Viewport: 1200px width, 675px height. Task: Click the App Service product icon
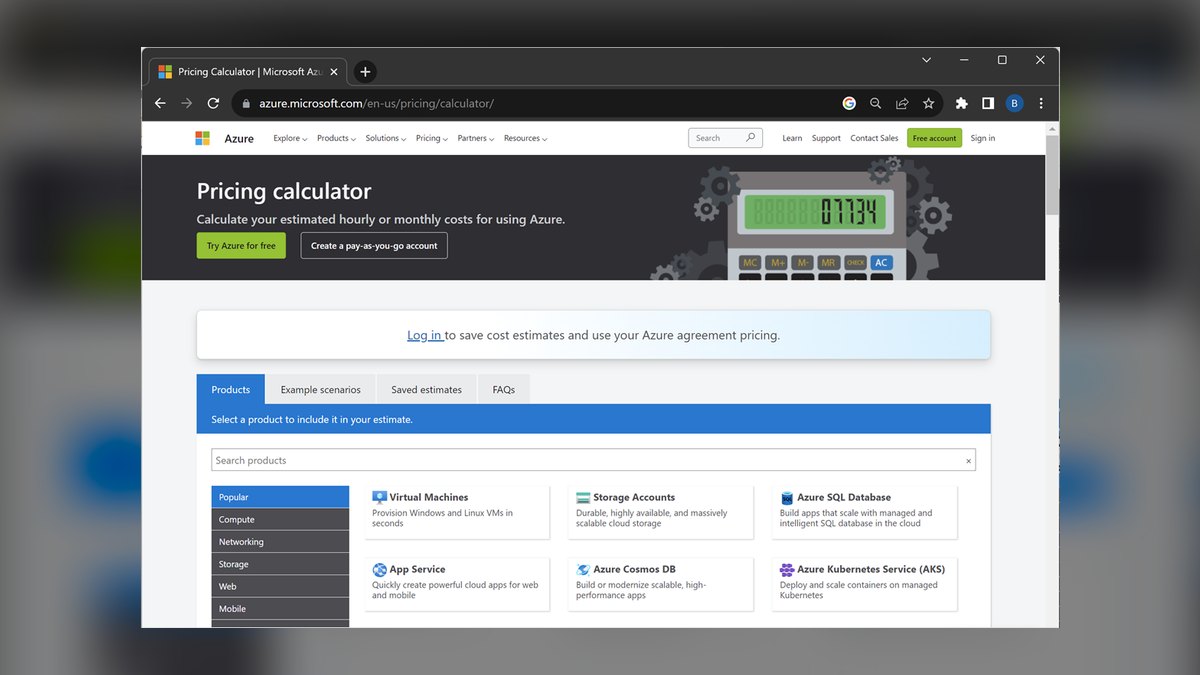(379, 569)
